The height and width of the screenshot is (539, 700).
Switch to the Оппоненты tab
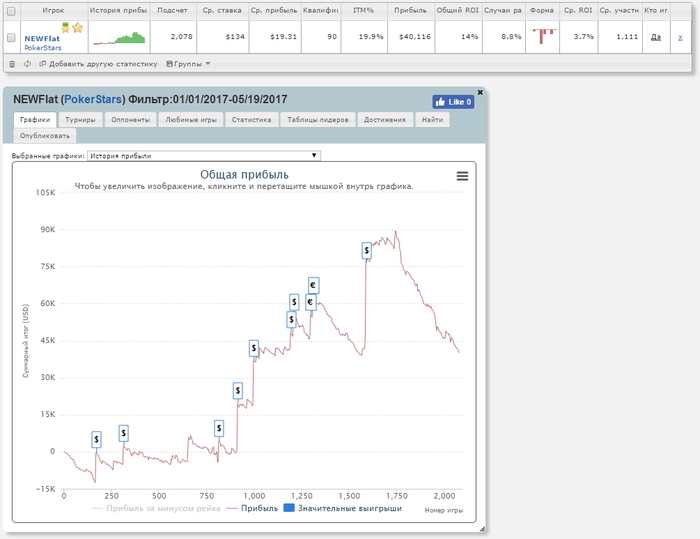pyautogui.click(x=130, y=120)
